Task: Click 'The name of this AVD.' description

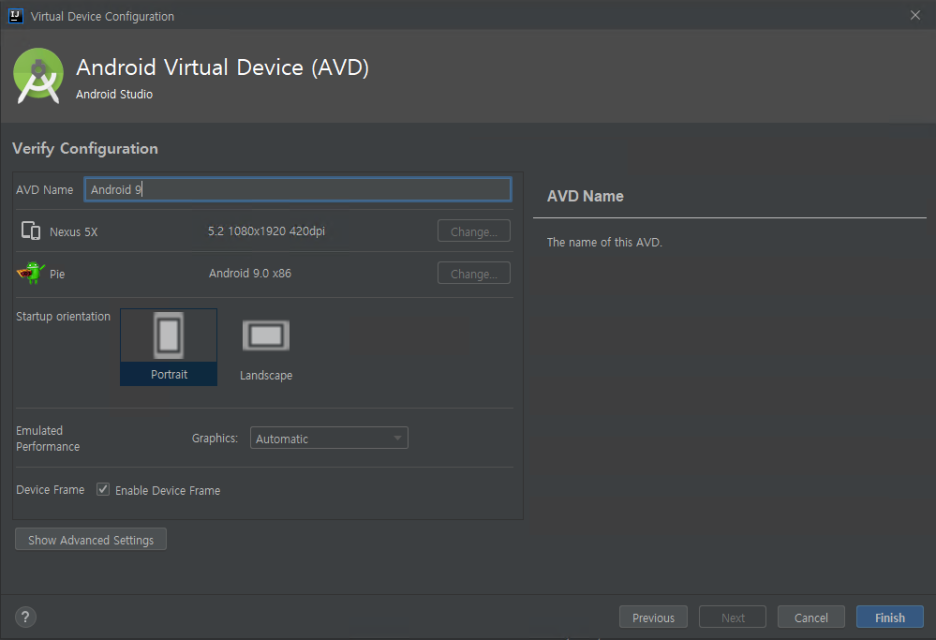Action: tap(604, 242)
